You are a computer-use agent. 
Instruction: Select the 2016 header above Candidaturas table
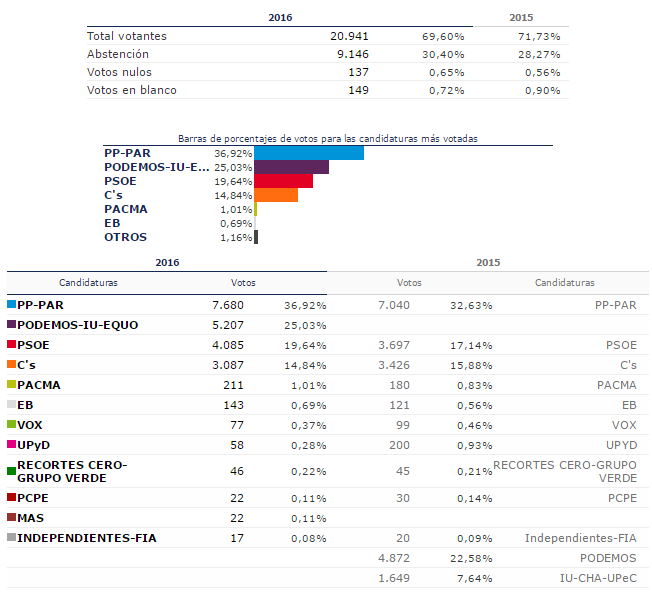tap(167, 262)
